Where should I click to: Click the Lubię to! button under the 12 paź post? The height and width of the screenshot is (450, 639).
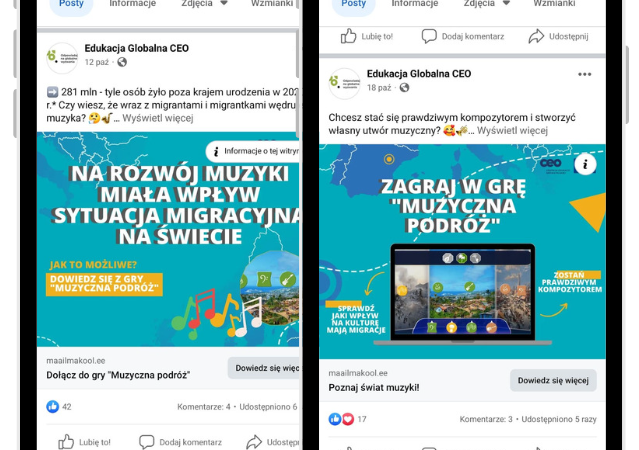point(84,442)
